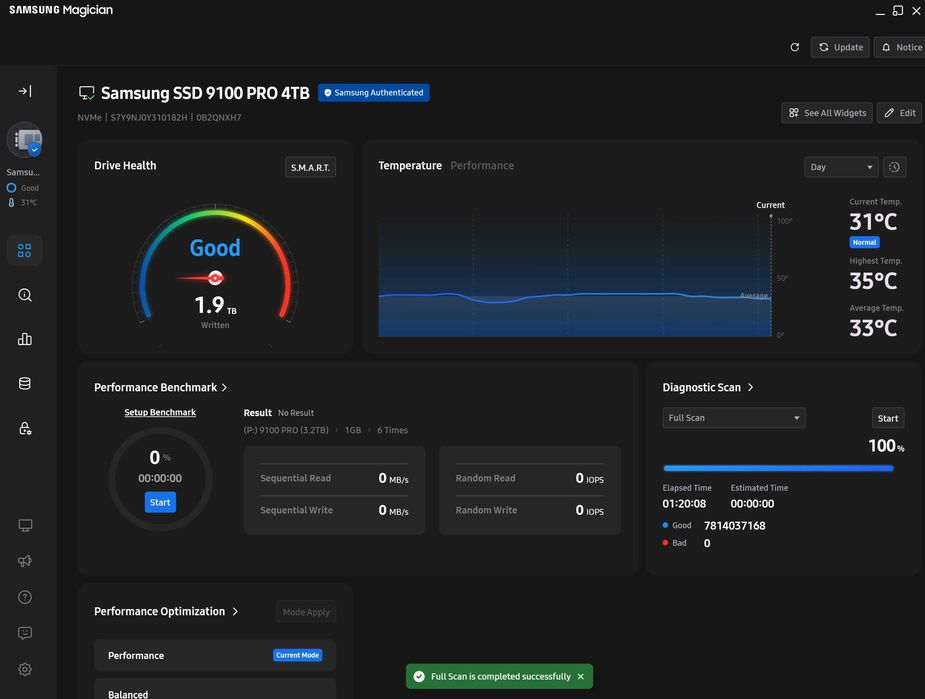The height and width of the screenshot is (699, 925).
Task: Click the Drive Health gauge needle
Action: click(x=201, y=278)
